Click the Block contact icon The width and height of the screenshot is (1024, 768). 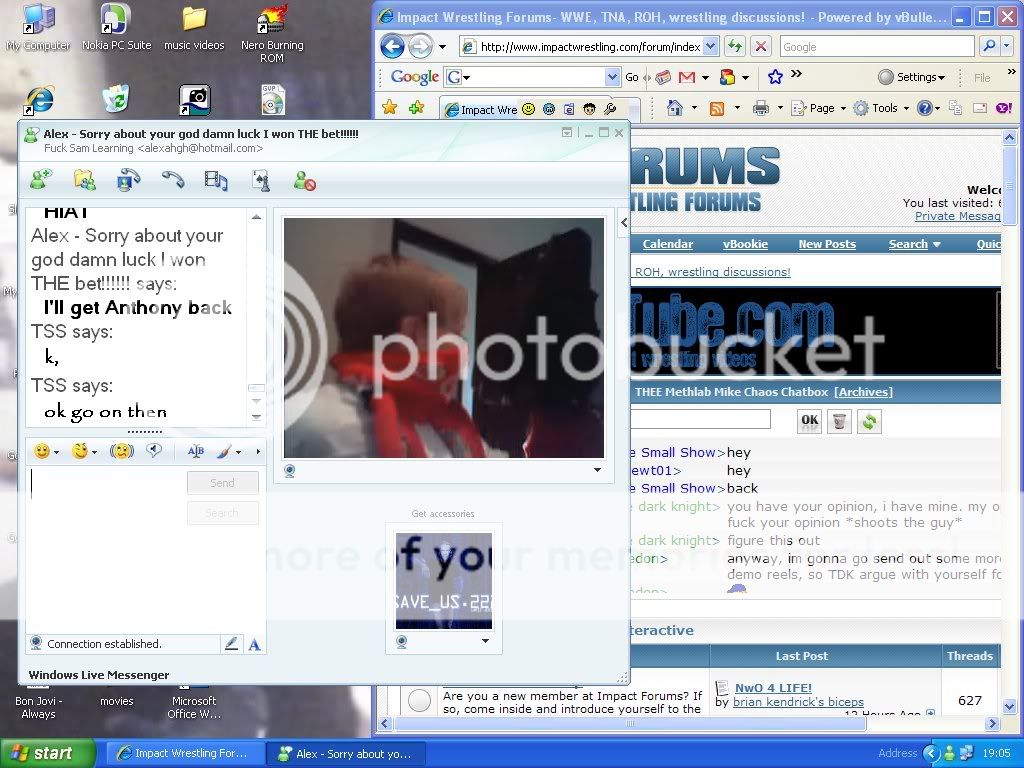point(304,181)
